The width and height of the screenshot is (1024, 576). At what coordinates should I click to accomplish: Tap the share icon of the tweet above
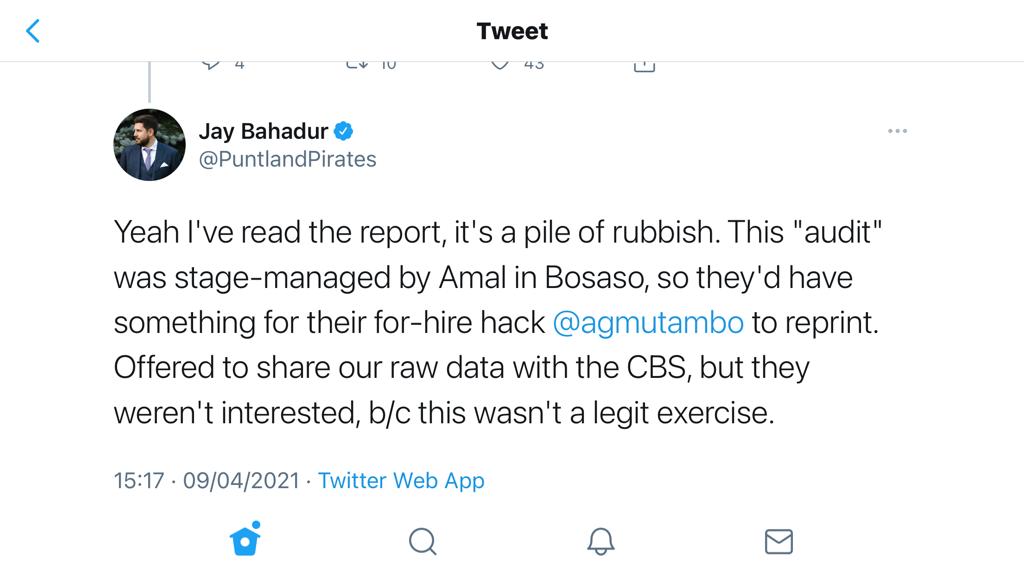point(645,65)
